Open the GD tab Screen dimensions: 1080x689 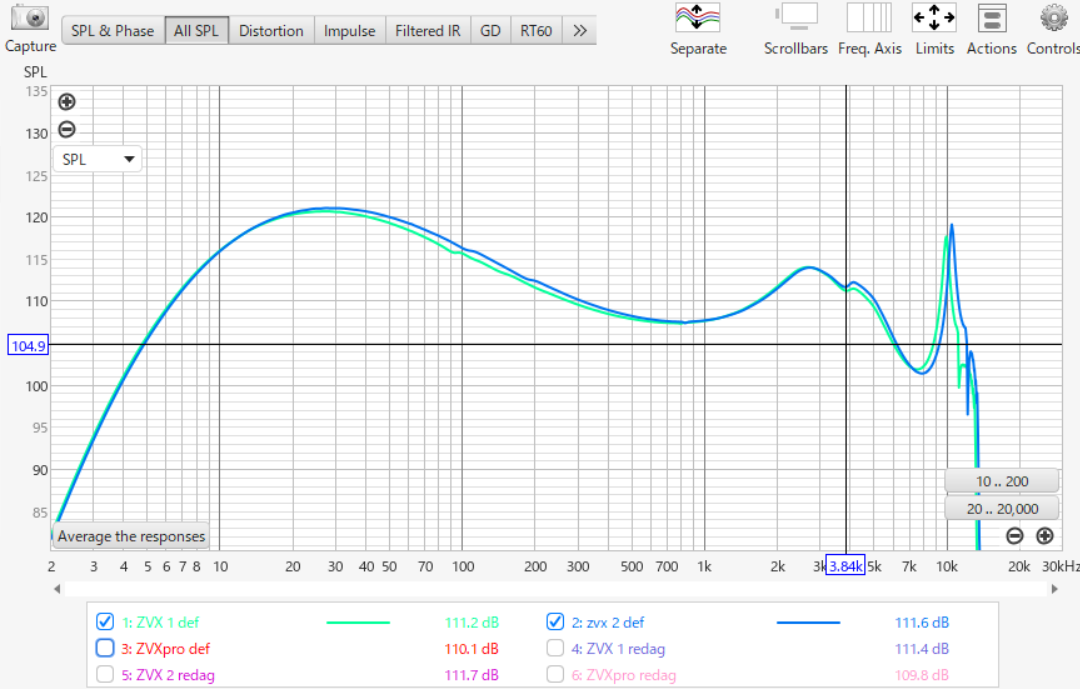[490, 30]
